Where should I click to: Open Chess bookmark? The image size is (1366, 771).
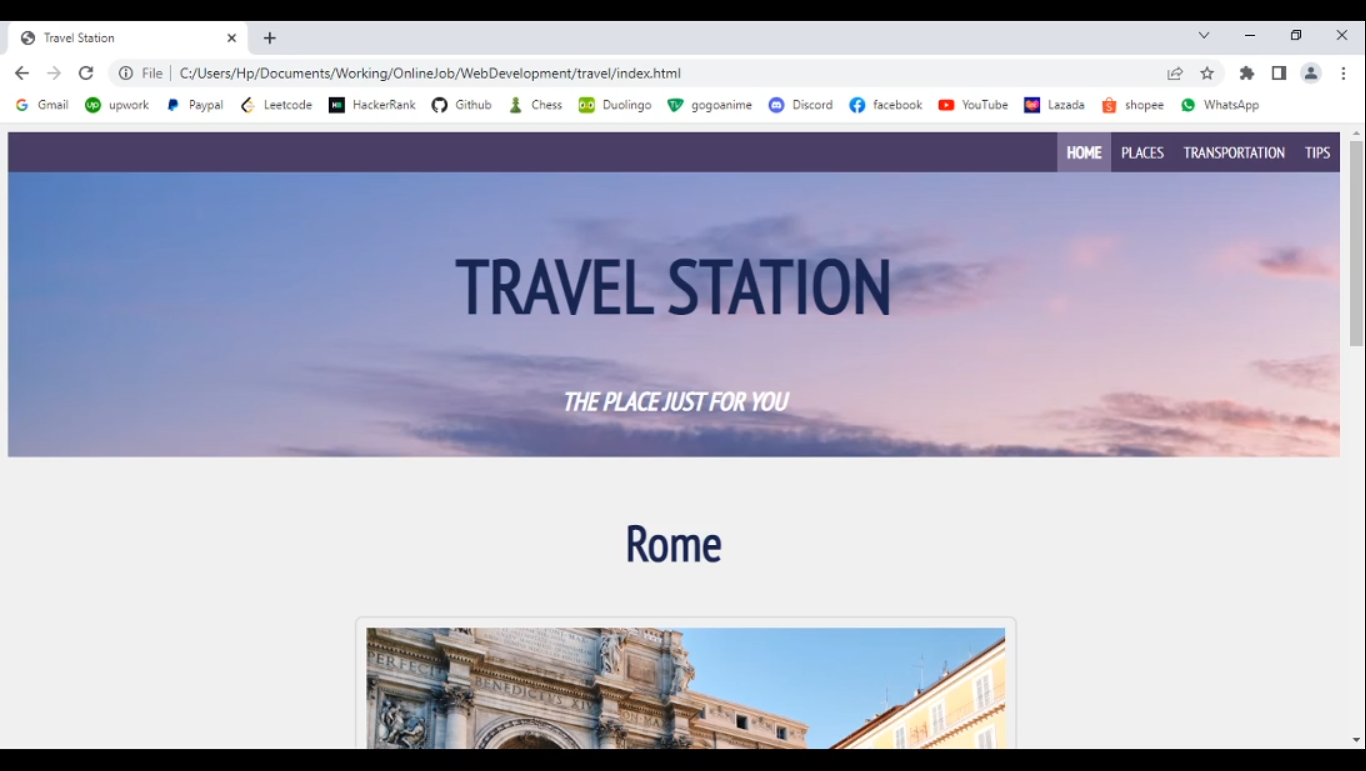click(536, 105)
